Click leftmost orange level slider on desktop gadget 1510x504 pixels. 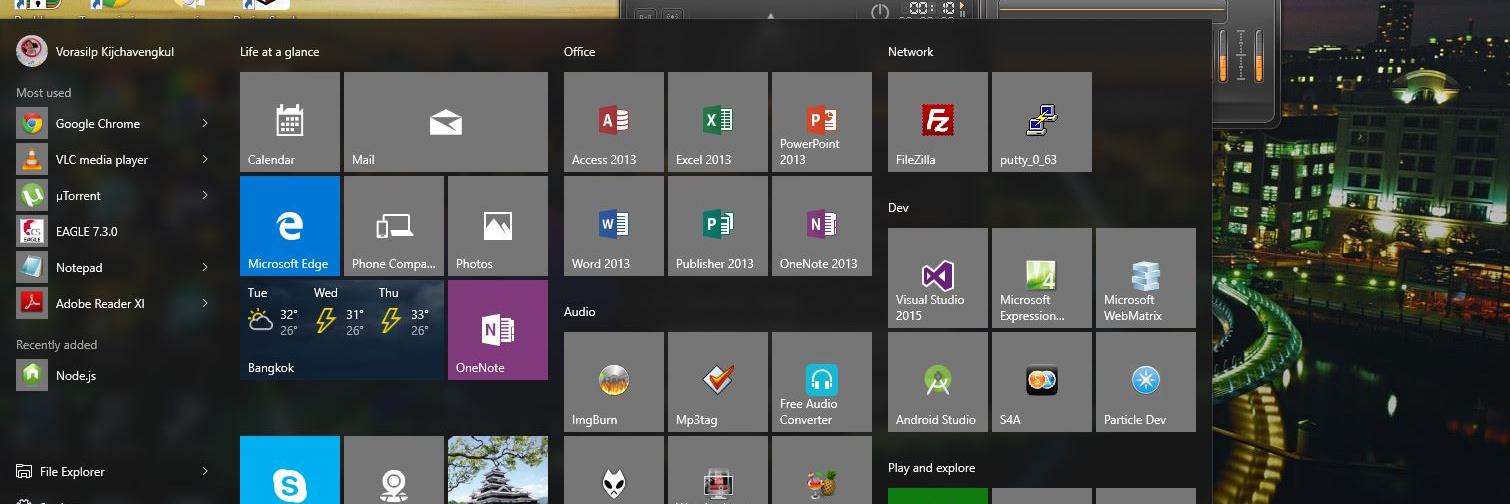pyautogui.click(x=1222, y=56)
